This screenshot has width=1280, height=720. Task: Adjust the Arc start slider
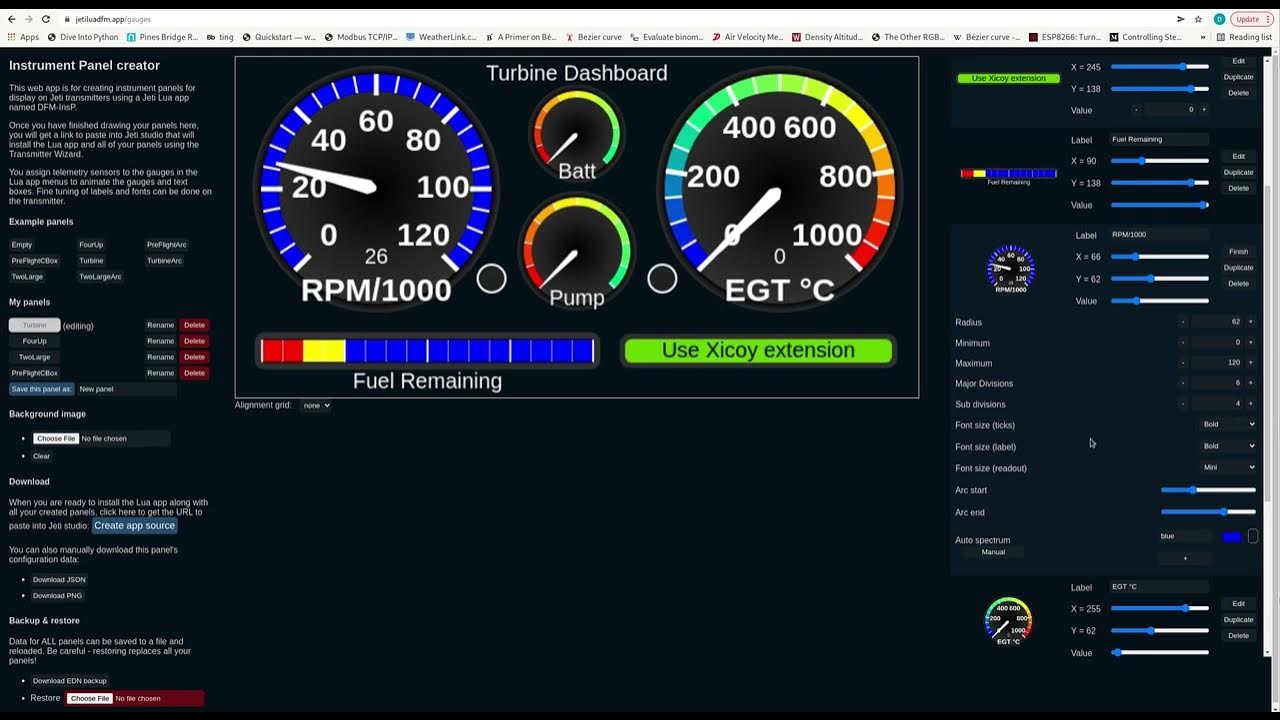coord(1208,490)
